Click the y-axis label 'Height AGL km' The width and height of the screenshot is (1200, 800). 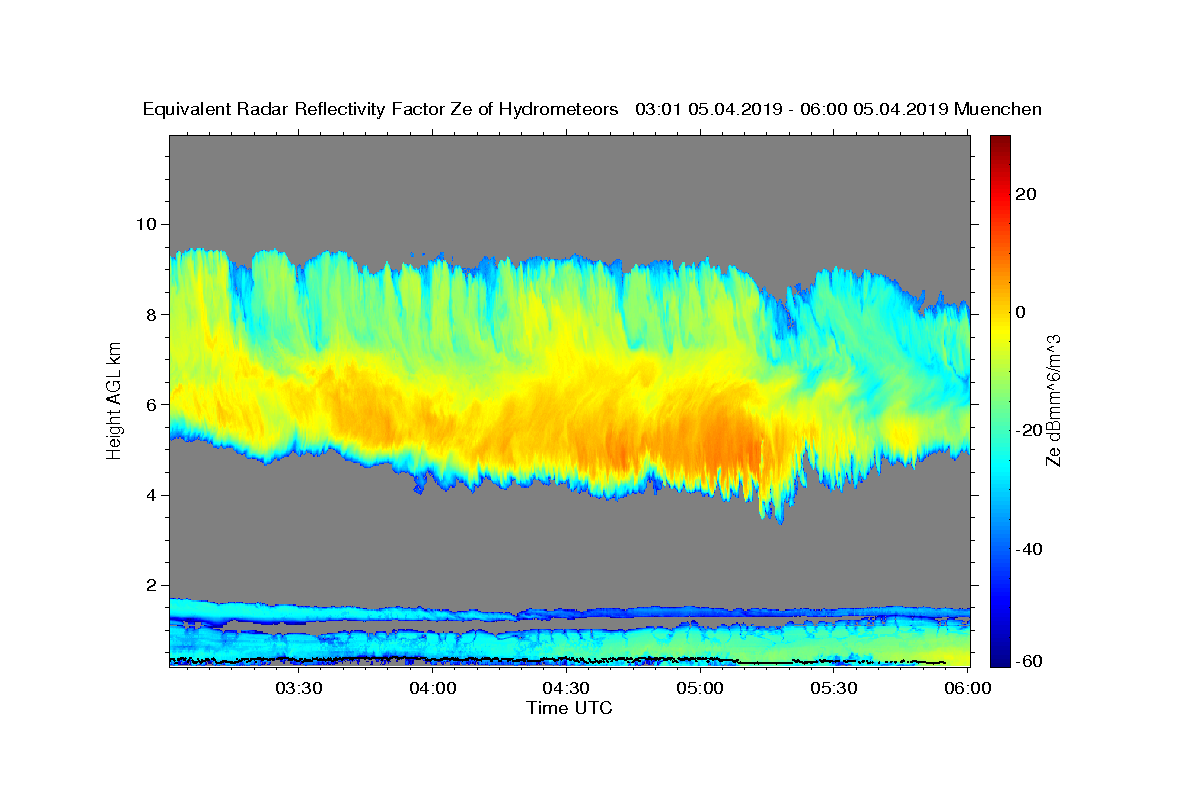[x=114, y=401]
